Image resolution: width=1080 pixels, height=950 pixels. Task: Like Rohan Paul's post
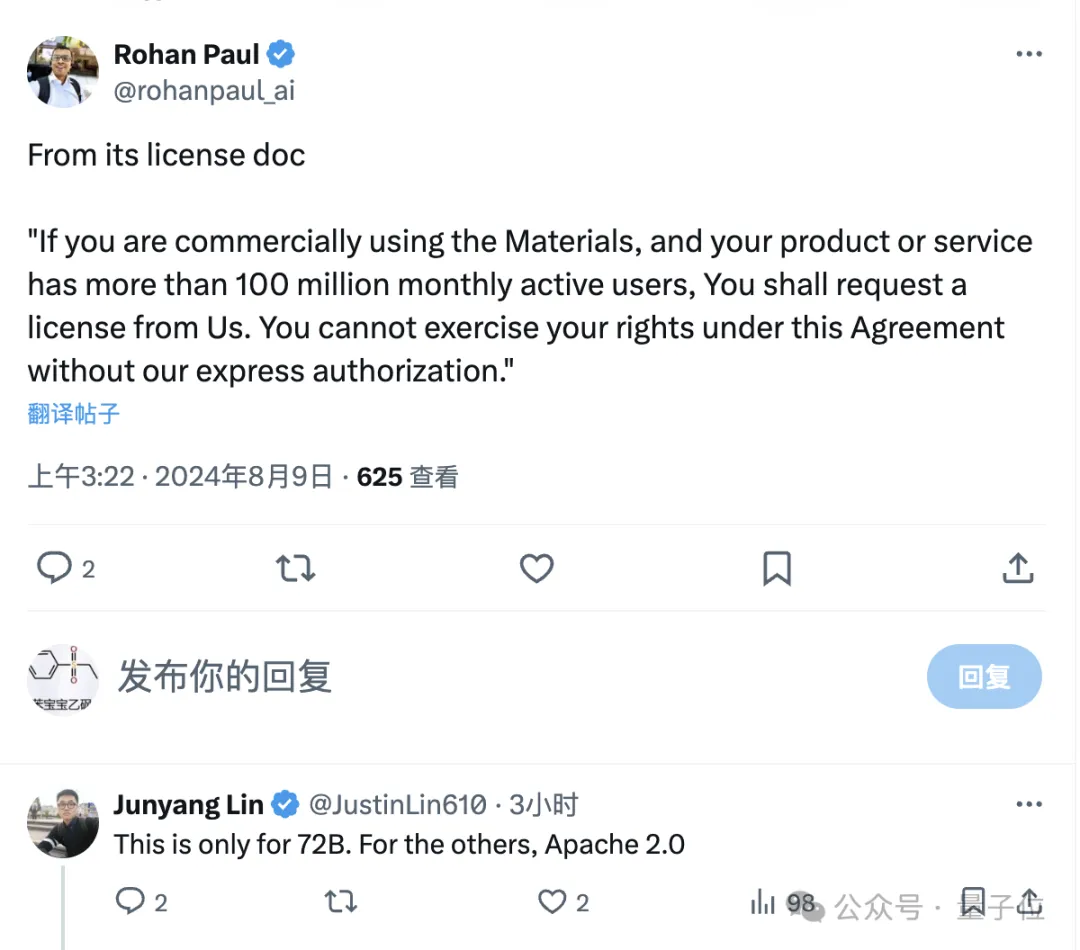point(537,568)
